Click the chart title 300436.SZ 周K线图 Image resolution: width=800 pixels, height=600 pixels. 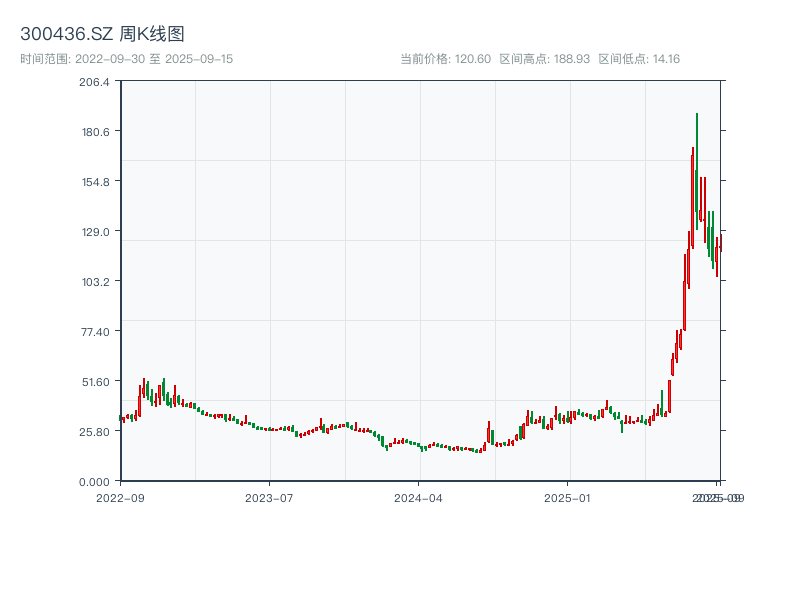tap(102, 34)
